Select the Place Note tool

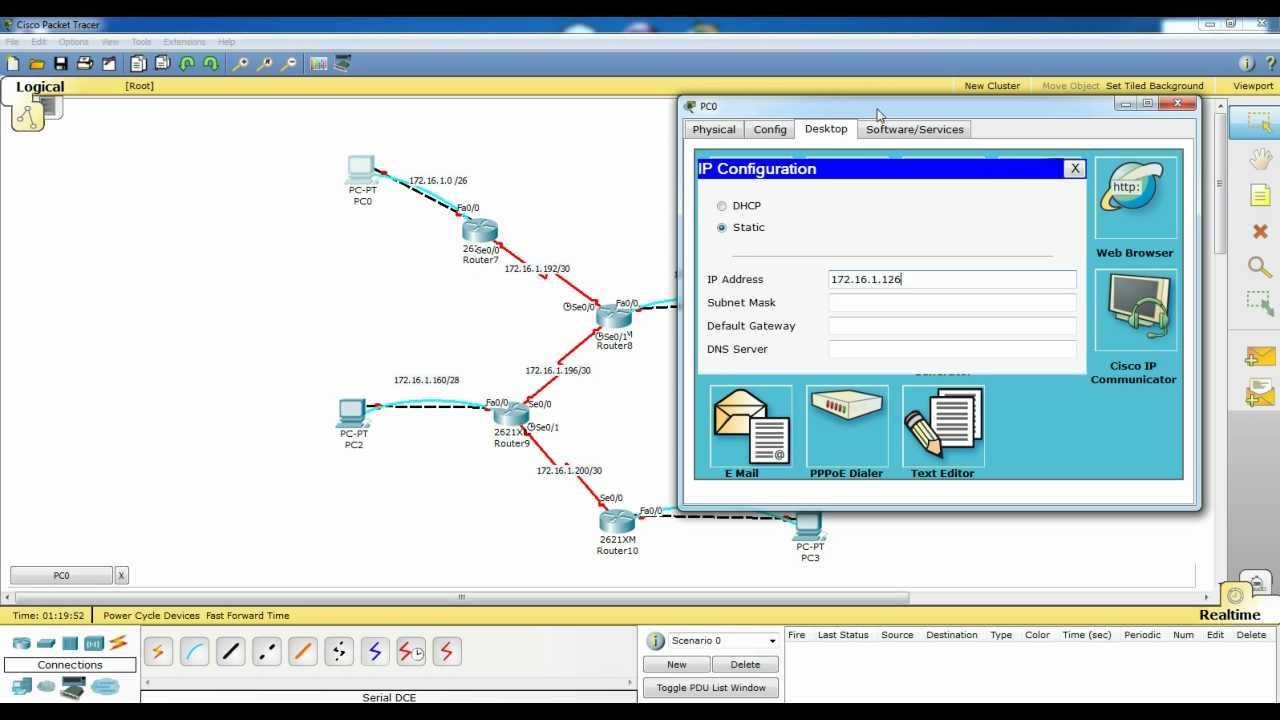1260,195
